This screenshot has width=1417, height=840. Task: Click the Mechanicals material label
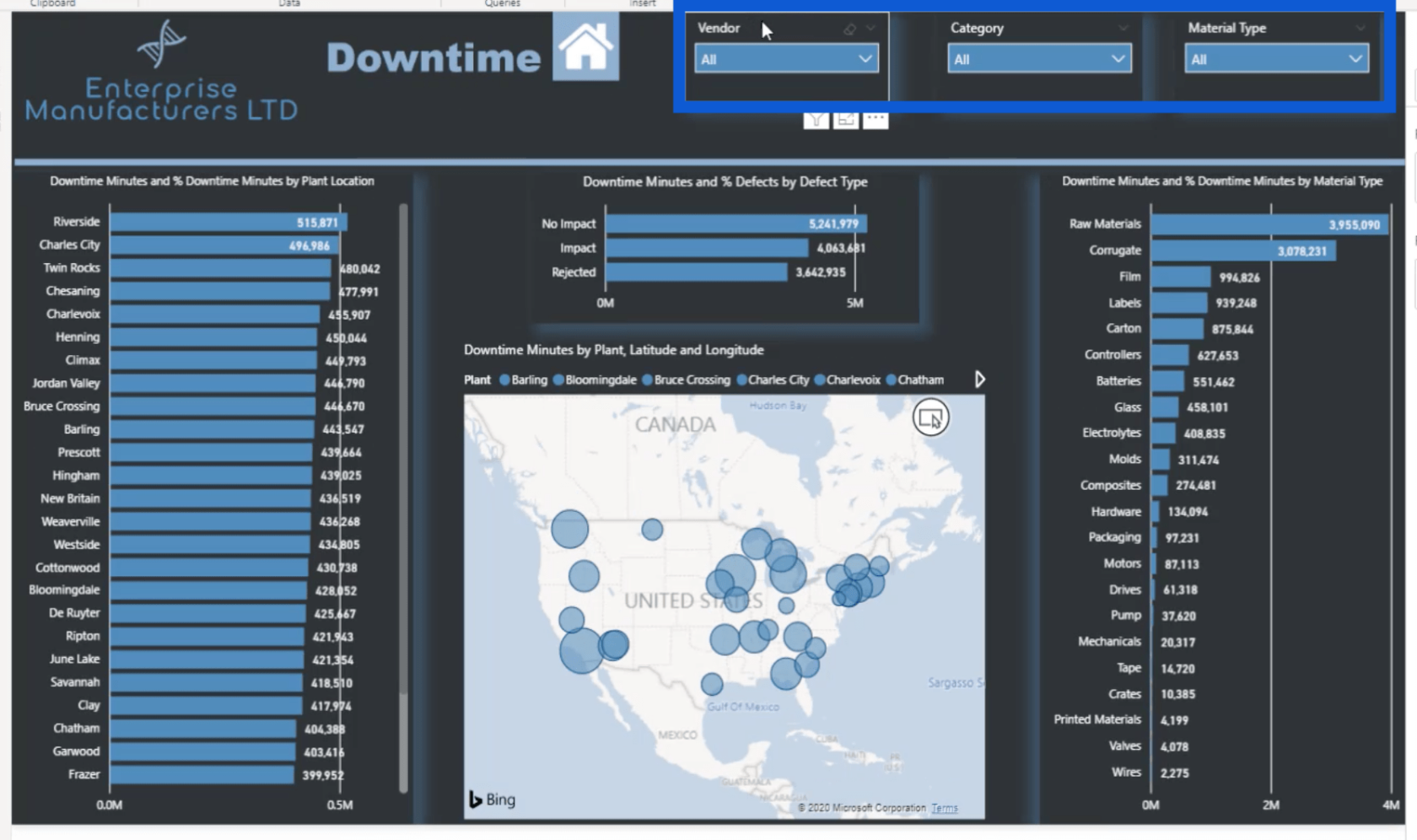(1109, 642)
